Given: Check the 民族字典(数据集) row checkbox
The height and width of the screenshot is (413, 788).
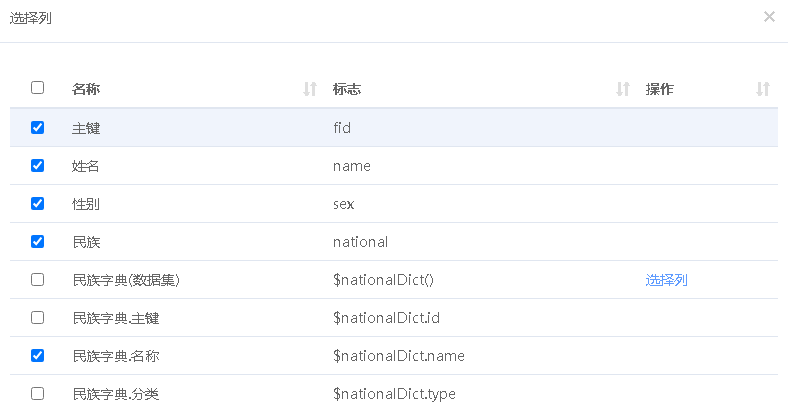Looking at the screenshot, I should click(x=38, y=280).
